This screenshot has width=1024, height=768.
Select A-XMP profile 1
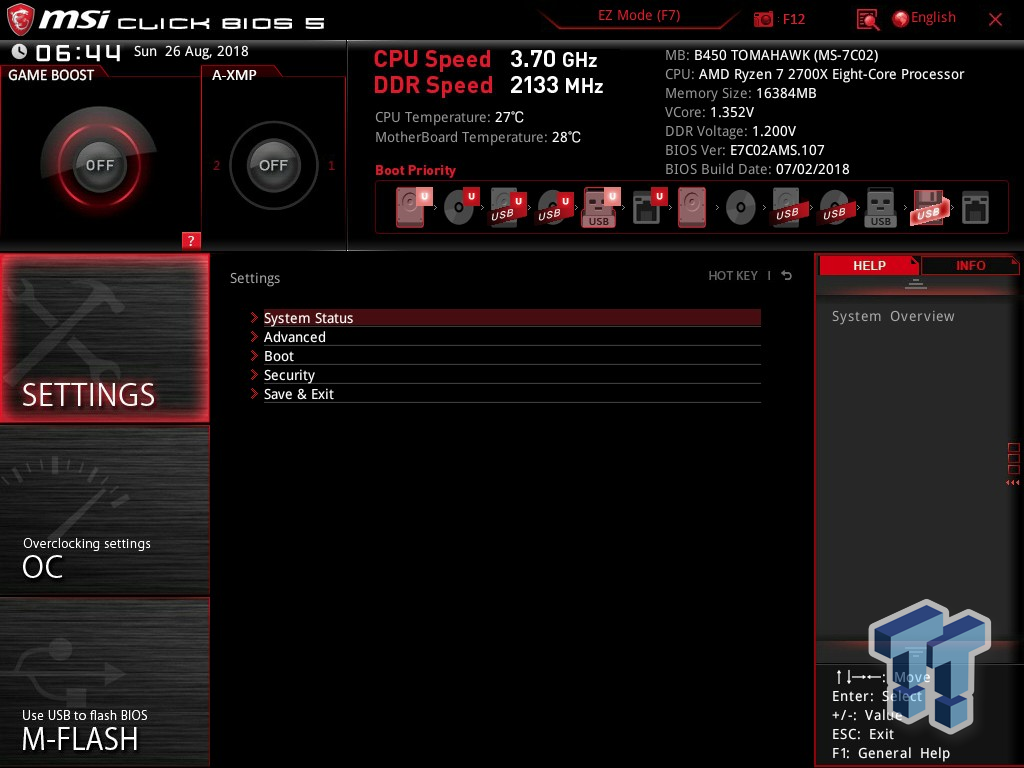click(x=331, y=165)
